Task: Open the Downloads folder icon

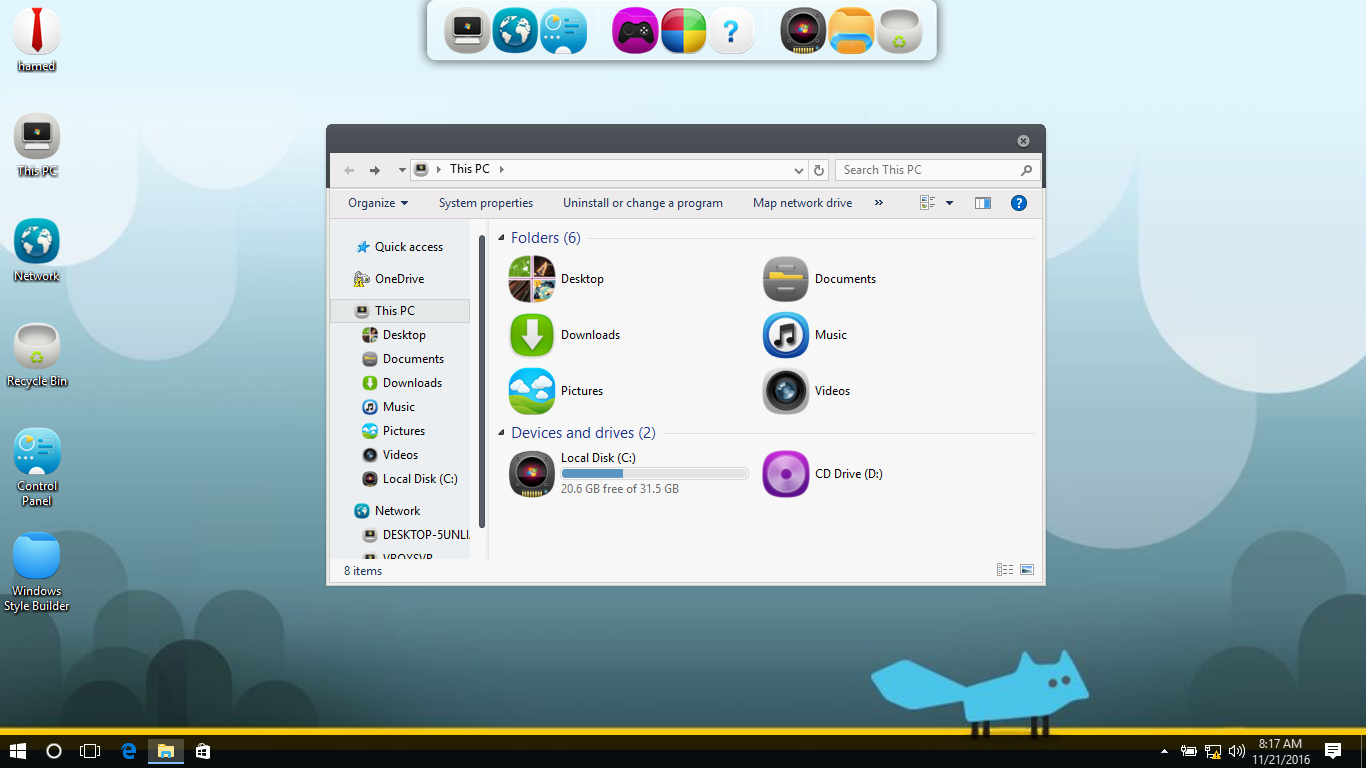Action: (531, 335)
